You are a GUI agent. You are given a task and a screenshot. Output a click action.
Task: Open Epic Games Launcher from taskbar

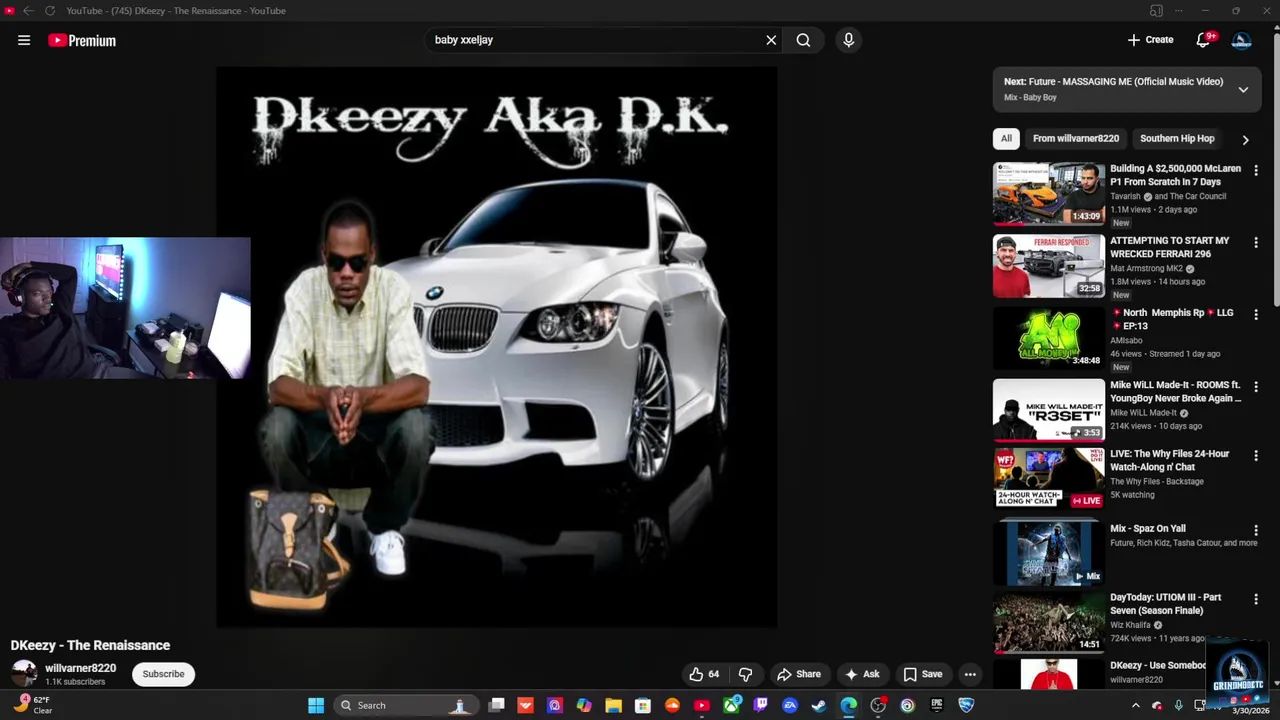pos(936,706)
